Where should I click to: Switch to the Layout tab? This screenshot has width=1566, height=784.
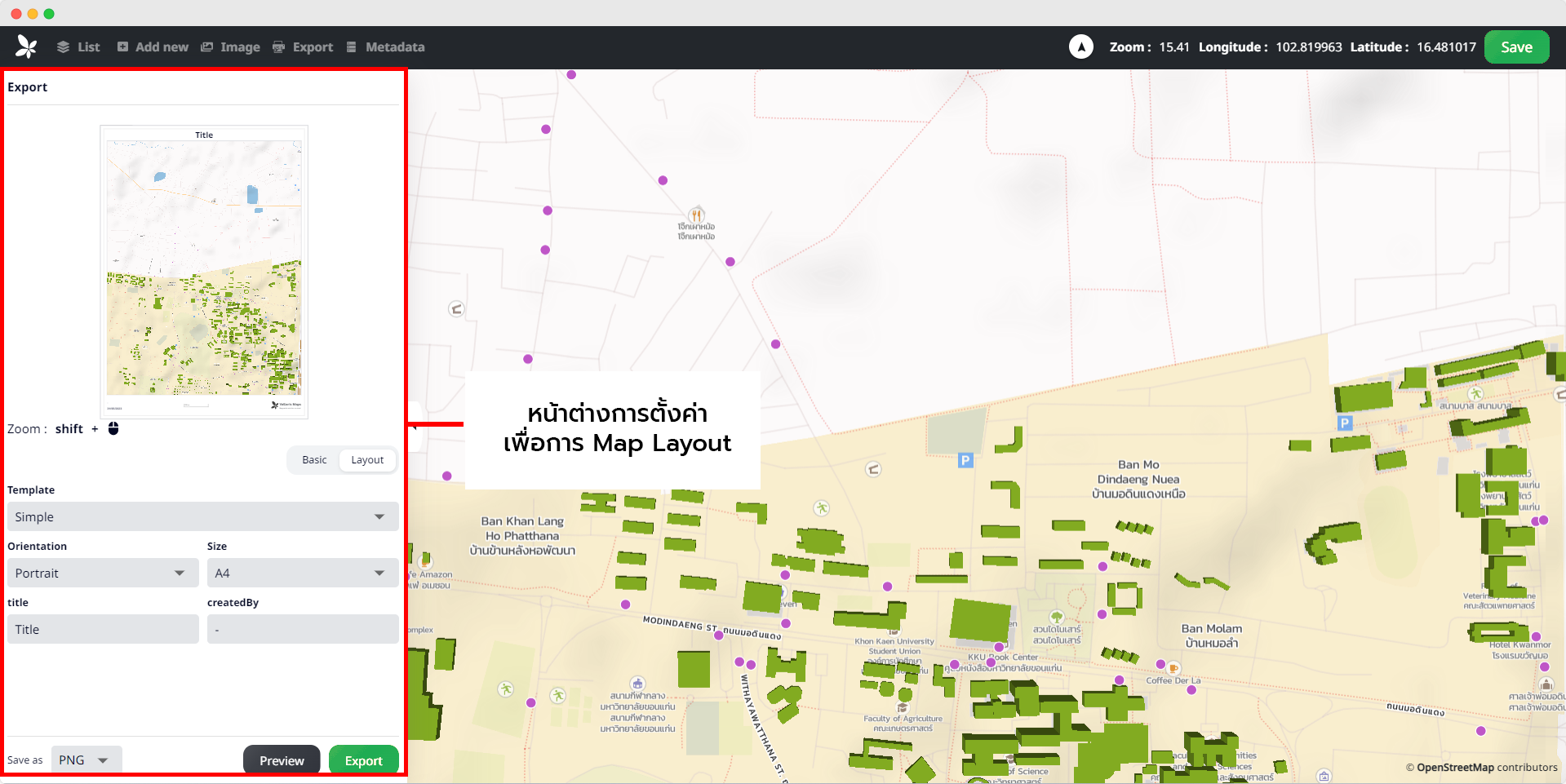click(x=367, y=460)
